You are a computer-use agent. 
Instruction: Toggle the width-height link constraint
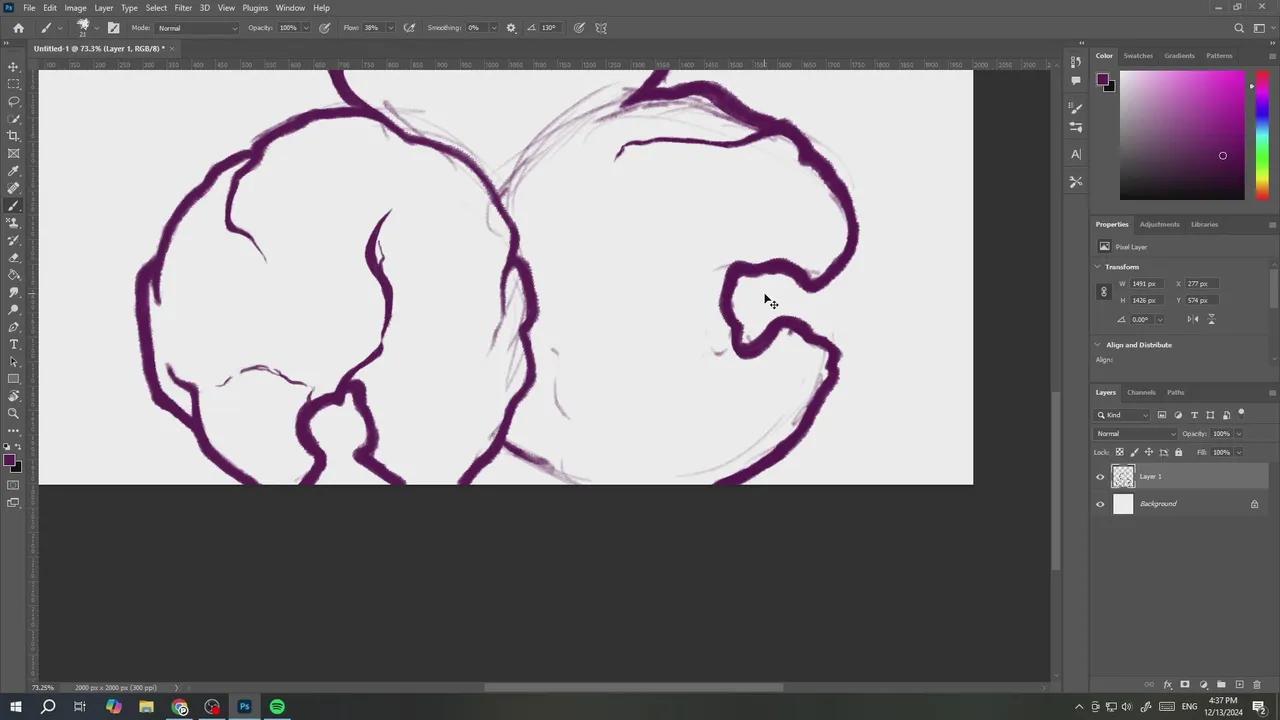click(x=1104, y=292)
